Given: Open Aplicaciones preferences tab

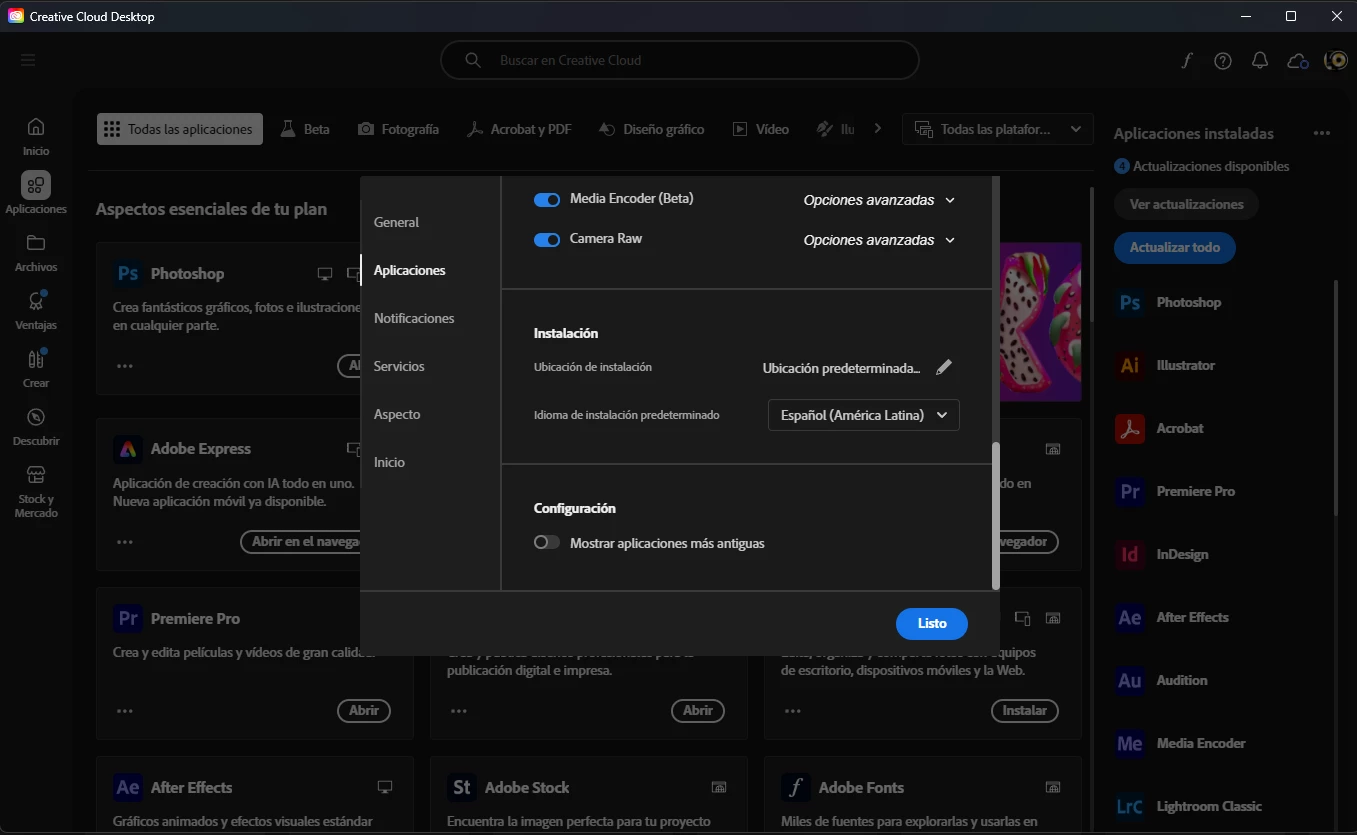Looking at the screenshot, I should point(410,270).
